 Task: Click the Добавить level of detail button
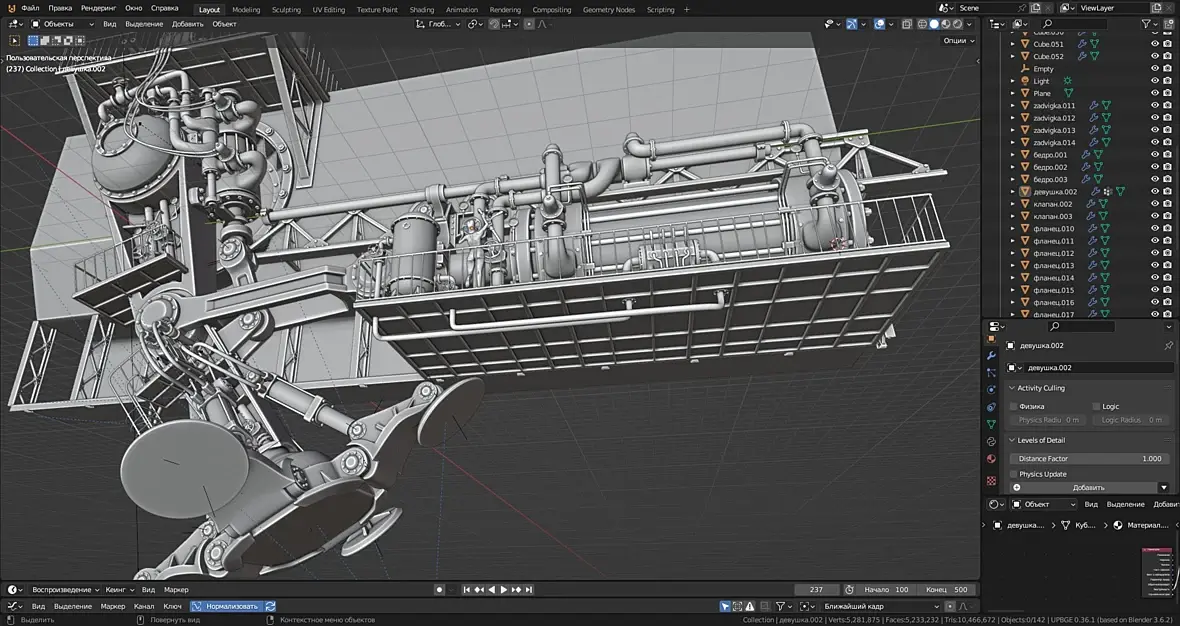pyautogui.click(x=1088, y=487)
